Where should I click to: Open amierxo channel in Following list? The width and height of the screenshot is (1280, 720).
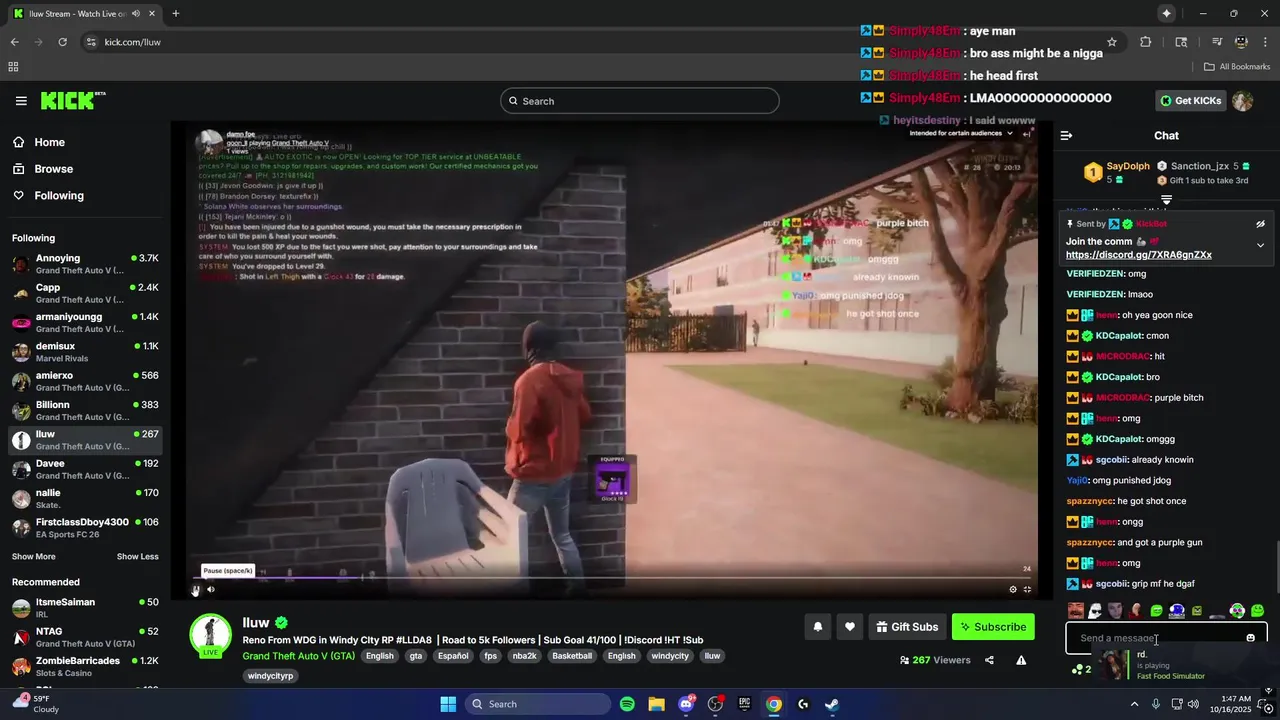pyautogui.click(x=85, y=381)
